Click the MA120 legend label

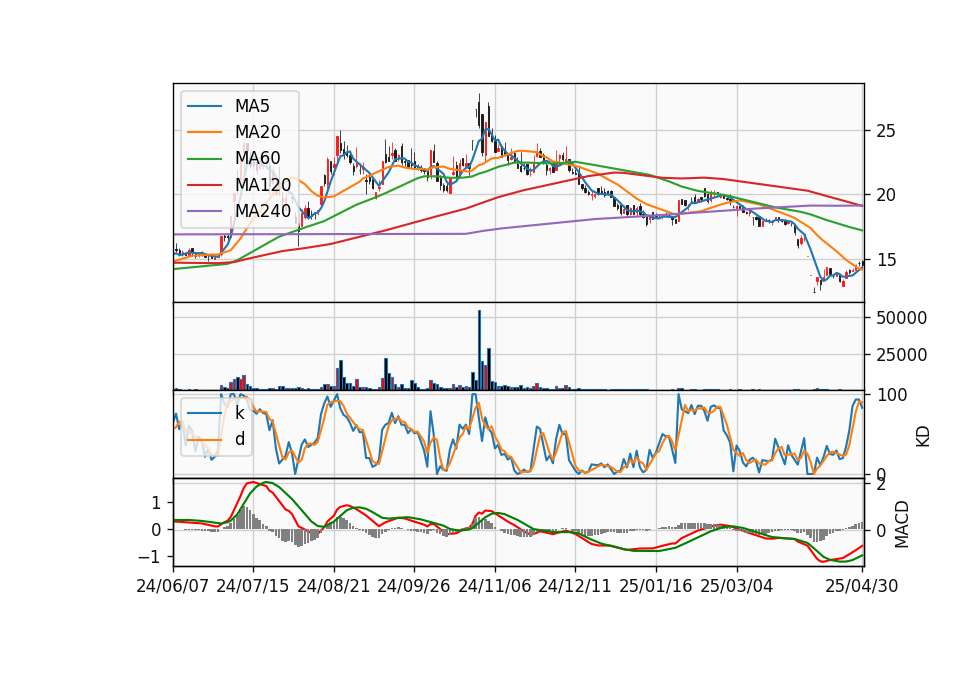(x=263, y=184)
